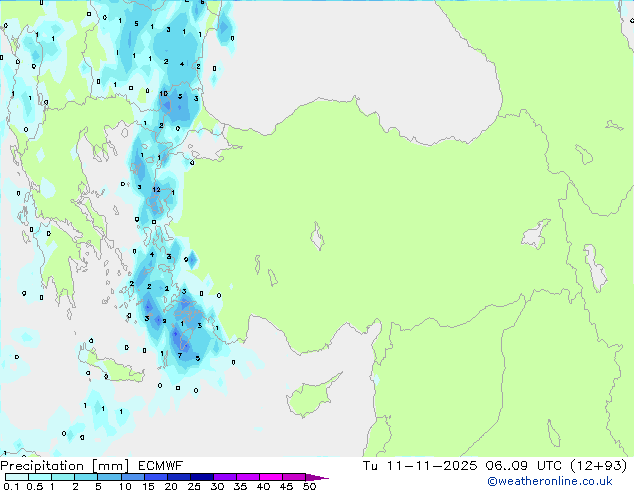The width and height of the screenshot is (634, 490).
Task: Click the '25' legend scale label
Action: (194, 486)
